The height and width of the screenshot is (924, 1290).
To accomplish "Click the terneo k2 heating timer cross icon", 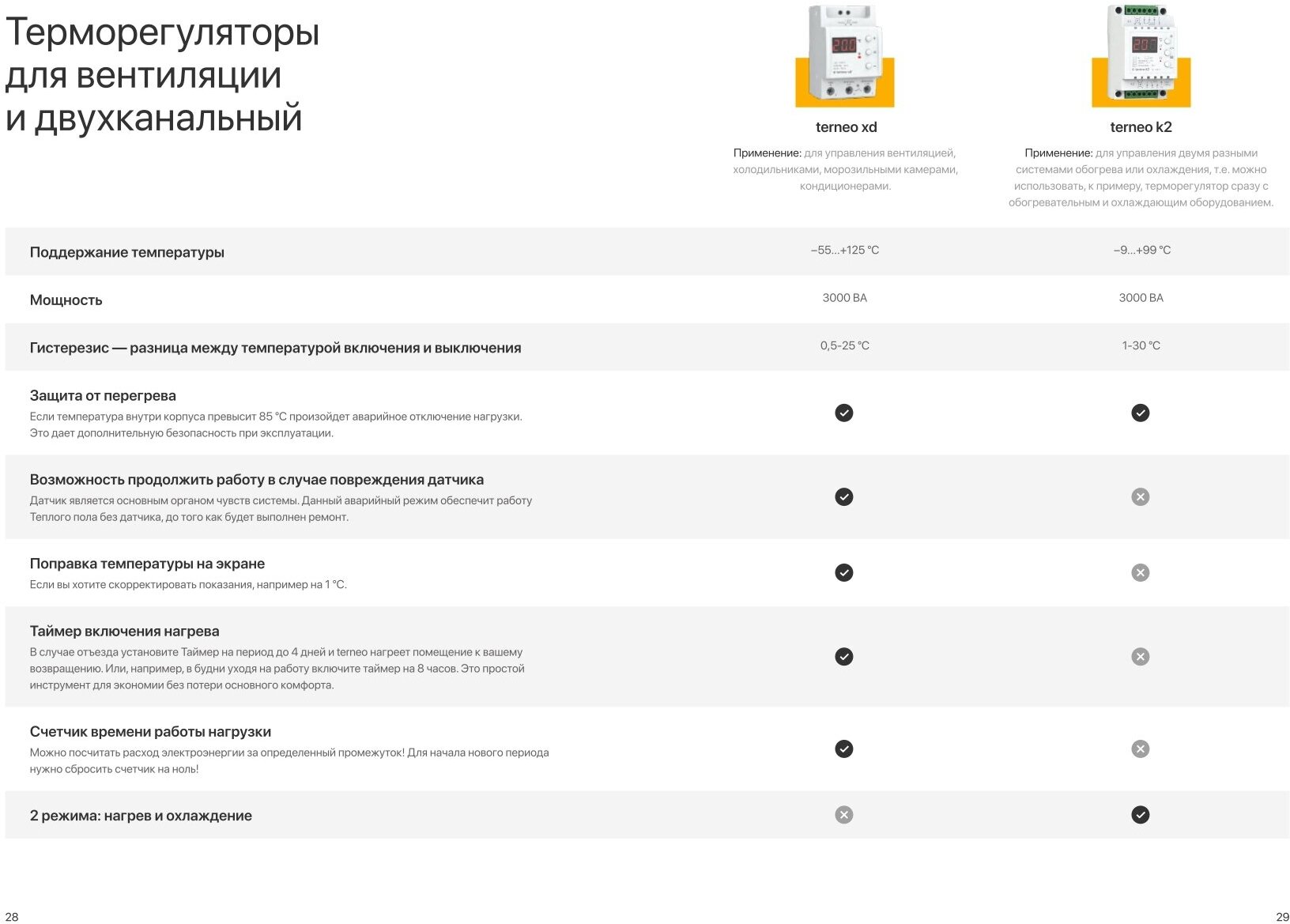I will [1140, 656].
